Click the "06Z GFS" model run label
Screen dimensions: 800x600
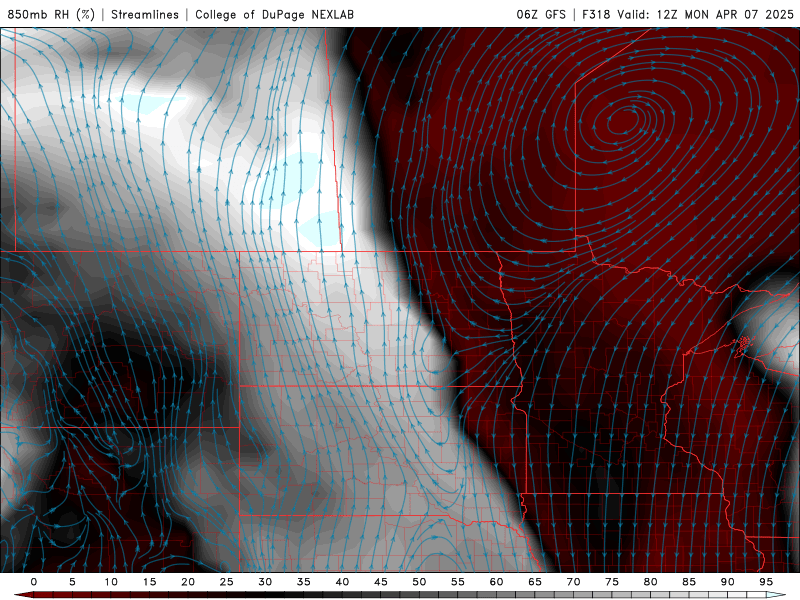[541, 14]
